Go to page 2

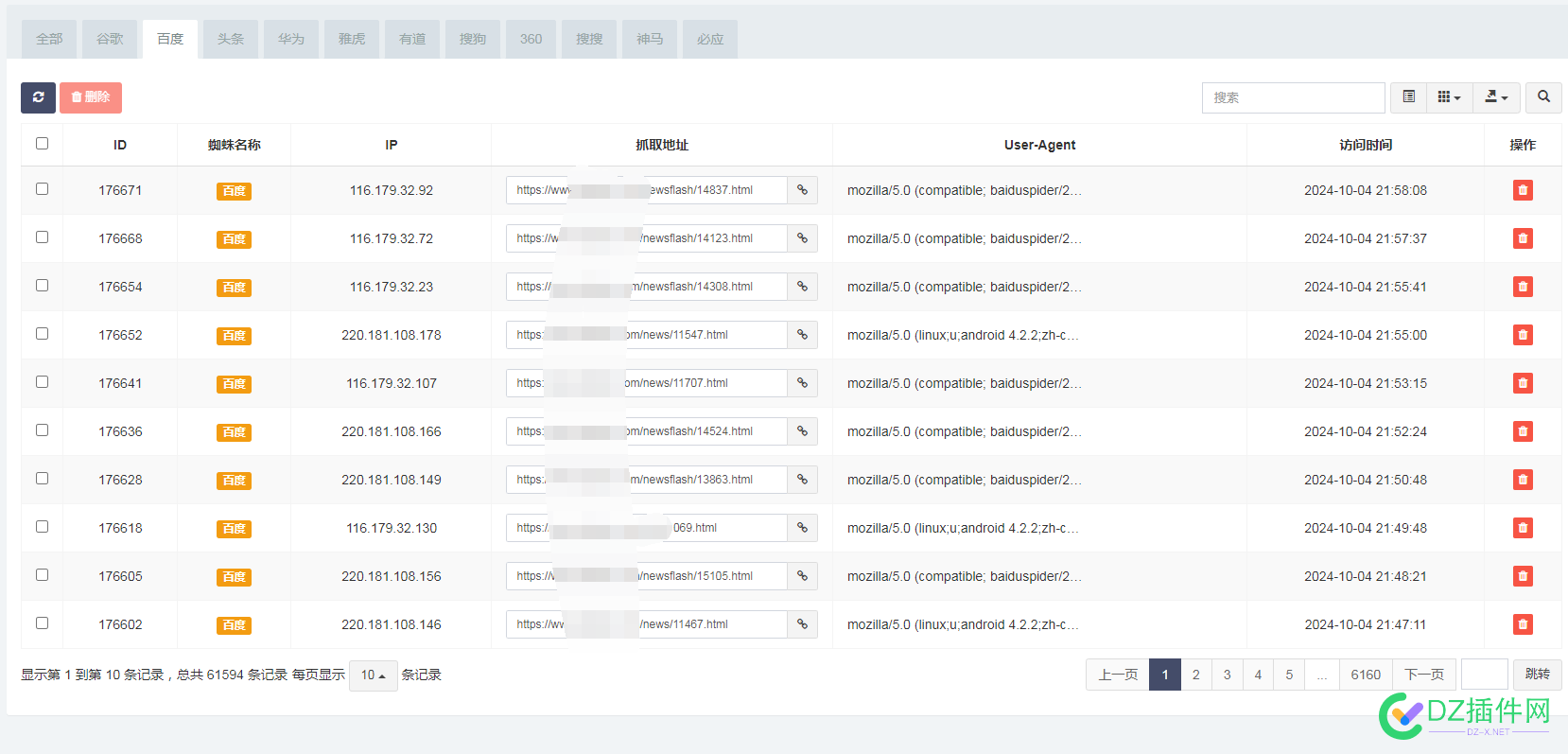1196,675
